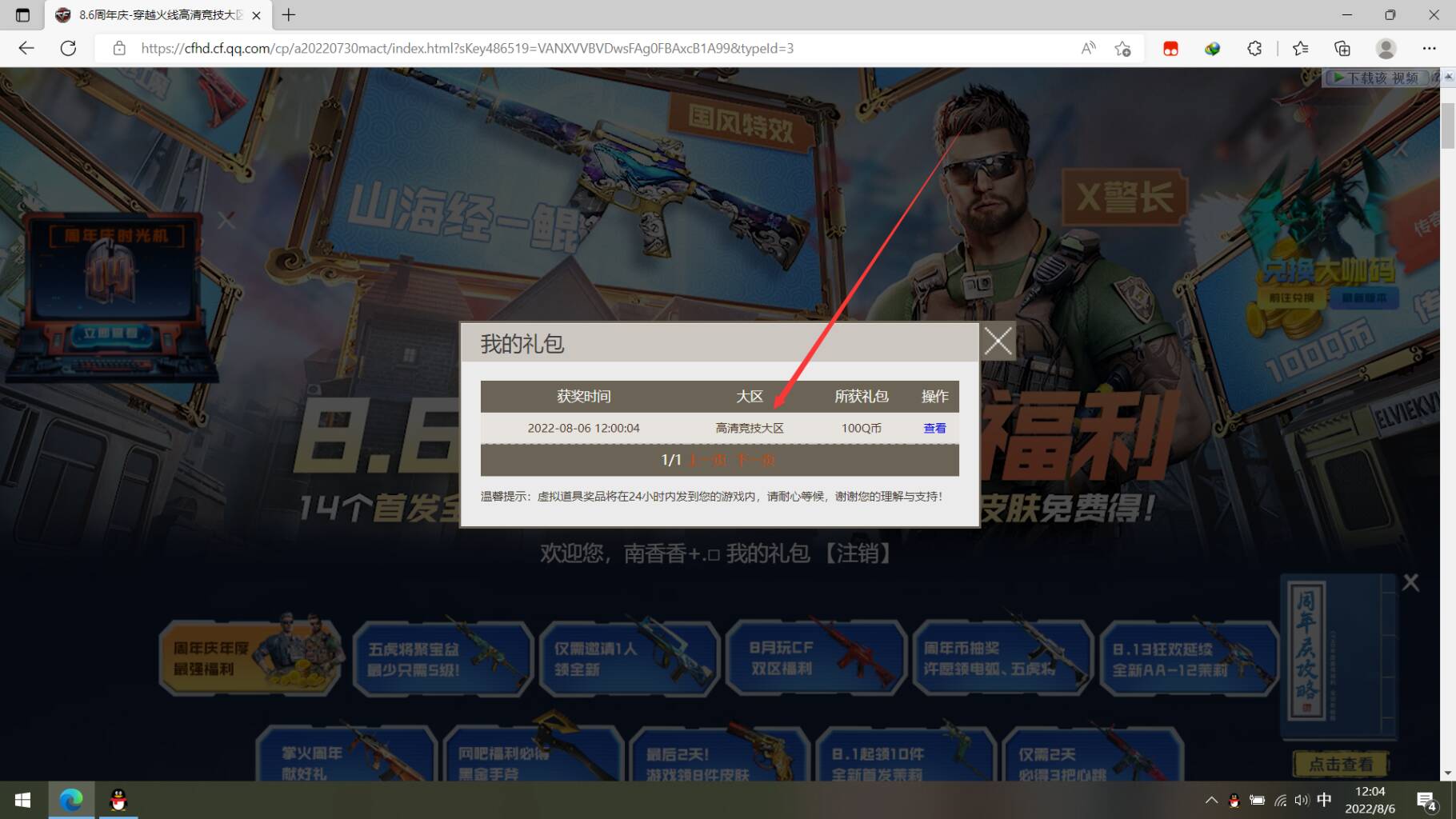Screen dimensions: 1456x819
Task: Click the red extension icon in toolbar
Action: 1170,49
